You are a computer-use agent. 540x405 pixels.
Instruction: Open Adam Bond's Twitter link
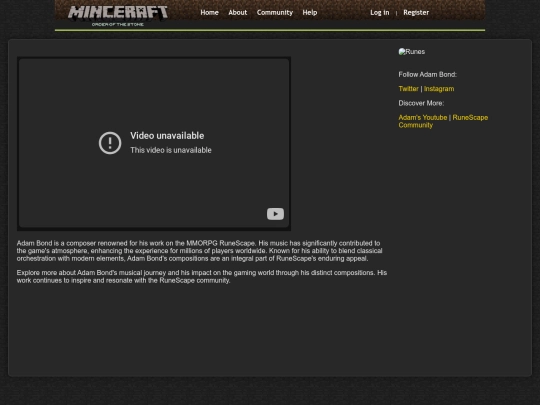tap(408, 89)
